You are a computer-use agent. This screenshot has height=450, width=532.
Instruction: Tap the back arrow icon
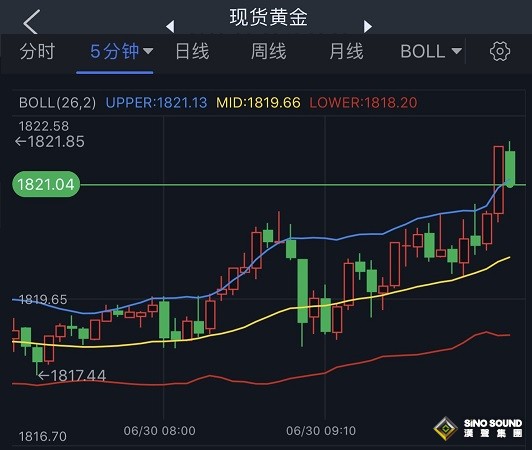point(32,22)
